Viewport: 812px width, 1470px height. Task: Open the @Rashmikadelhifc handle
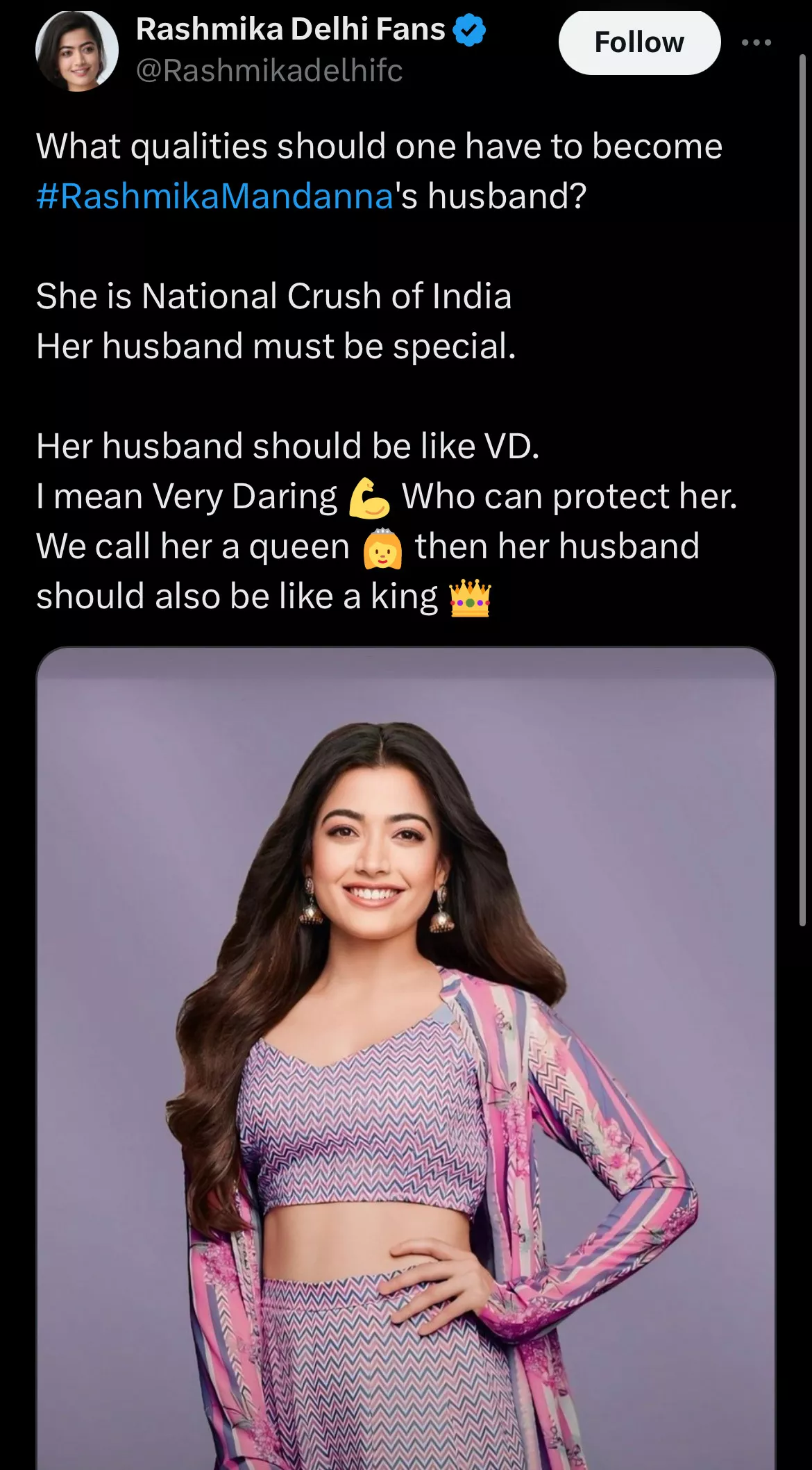pos(269,70)
